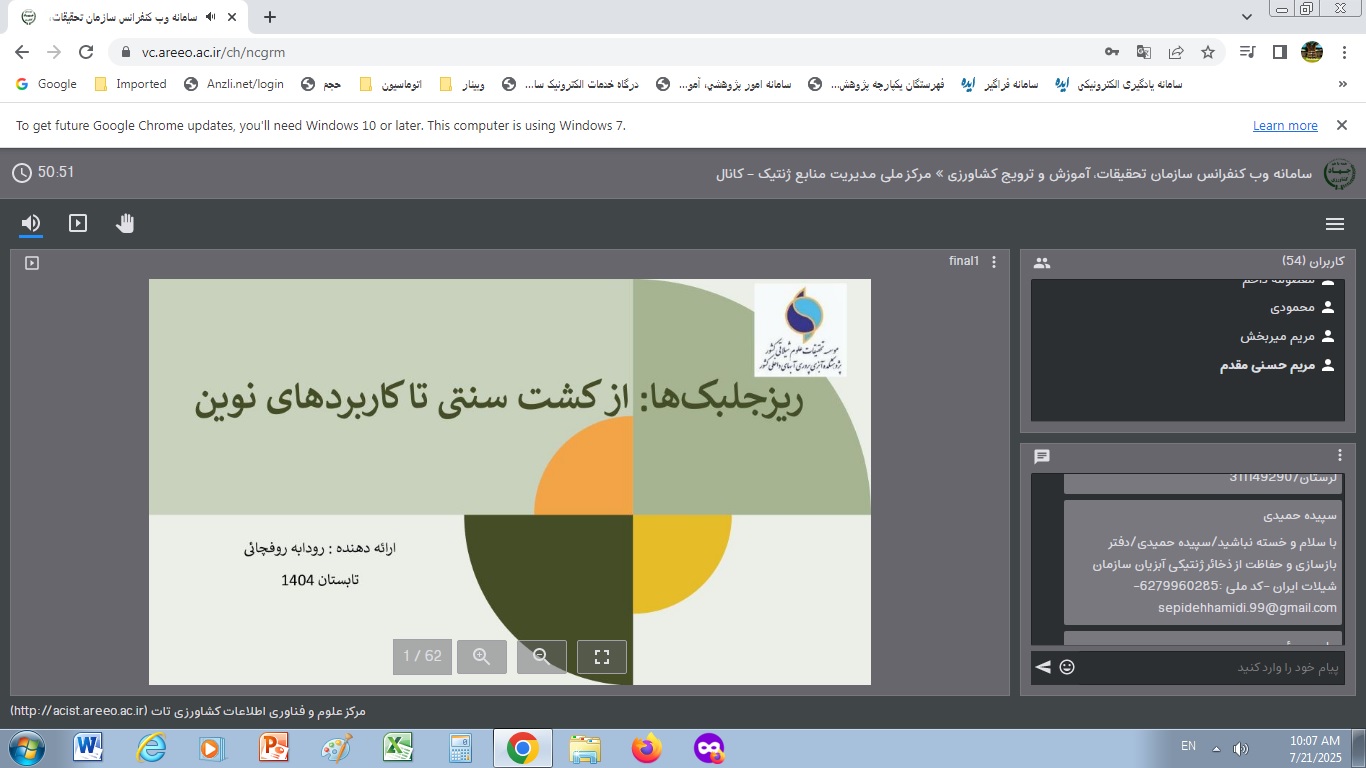The width and height of the screenshot is (1366, 768).
Task: Click the video playback icon in conference toolbar
Action: (78, 223)
